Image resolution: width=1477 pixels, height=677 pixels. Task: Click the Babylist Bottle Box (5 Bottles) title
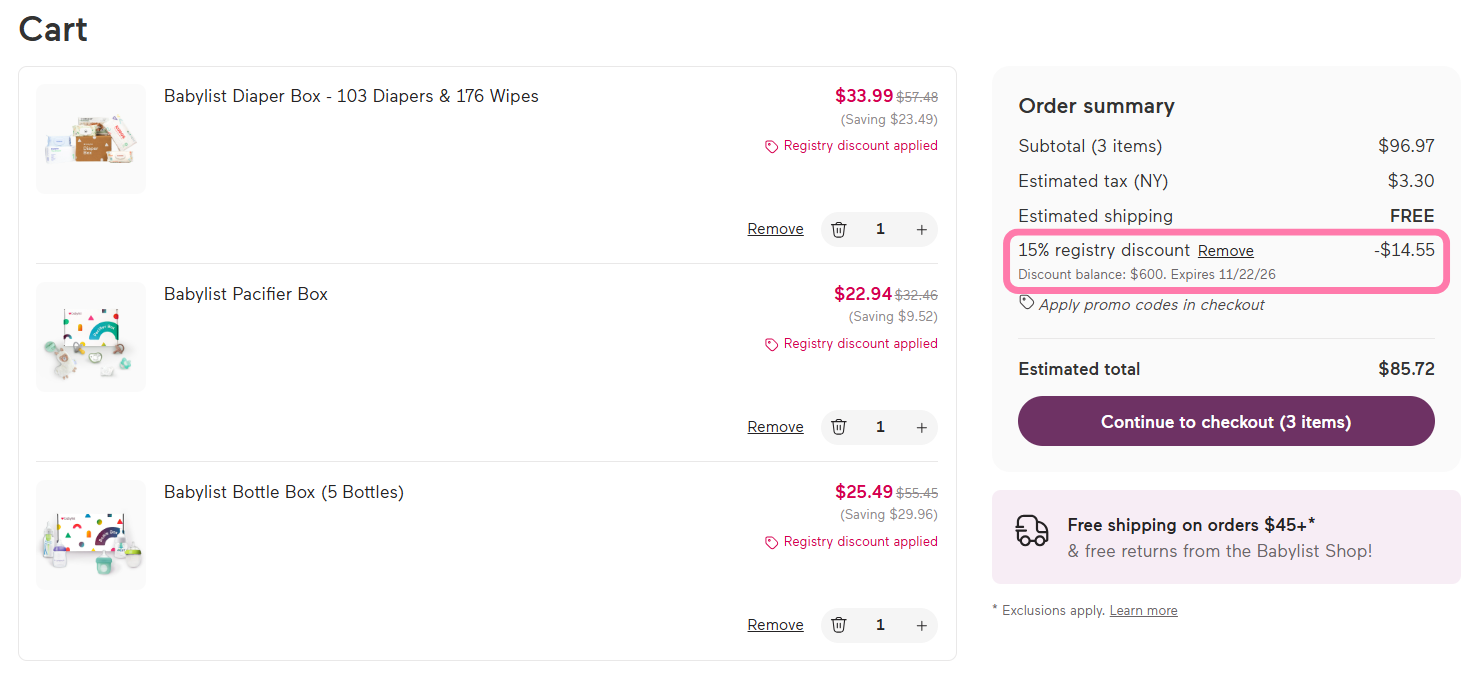pyautogui.click(x=284, y=493)
